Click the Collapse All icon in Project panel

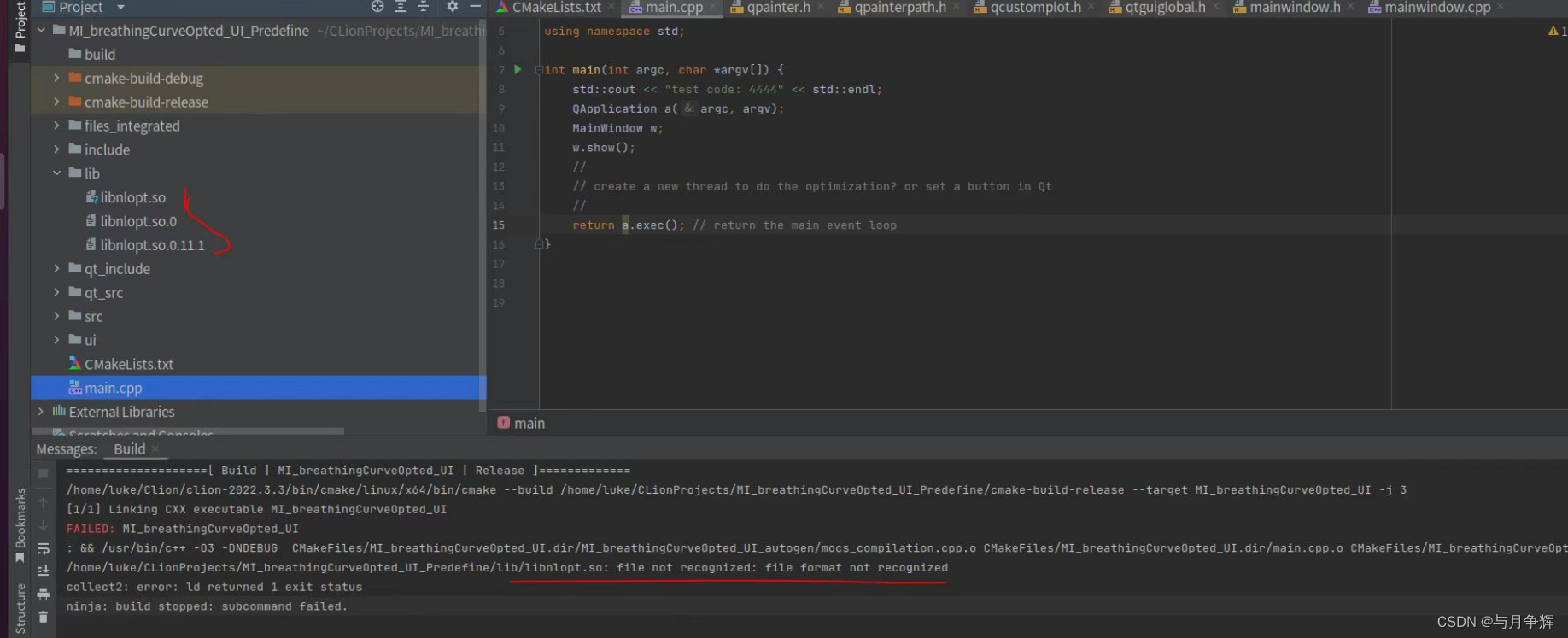point(423,7)
